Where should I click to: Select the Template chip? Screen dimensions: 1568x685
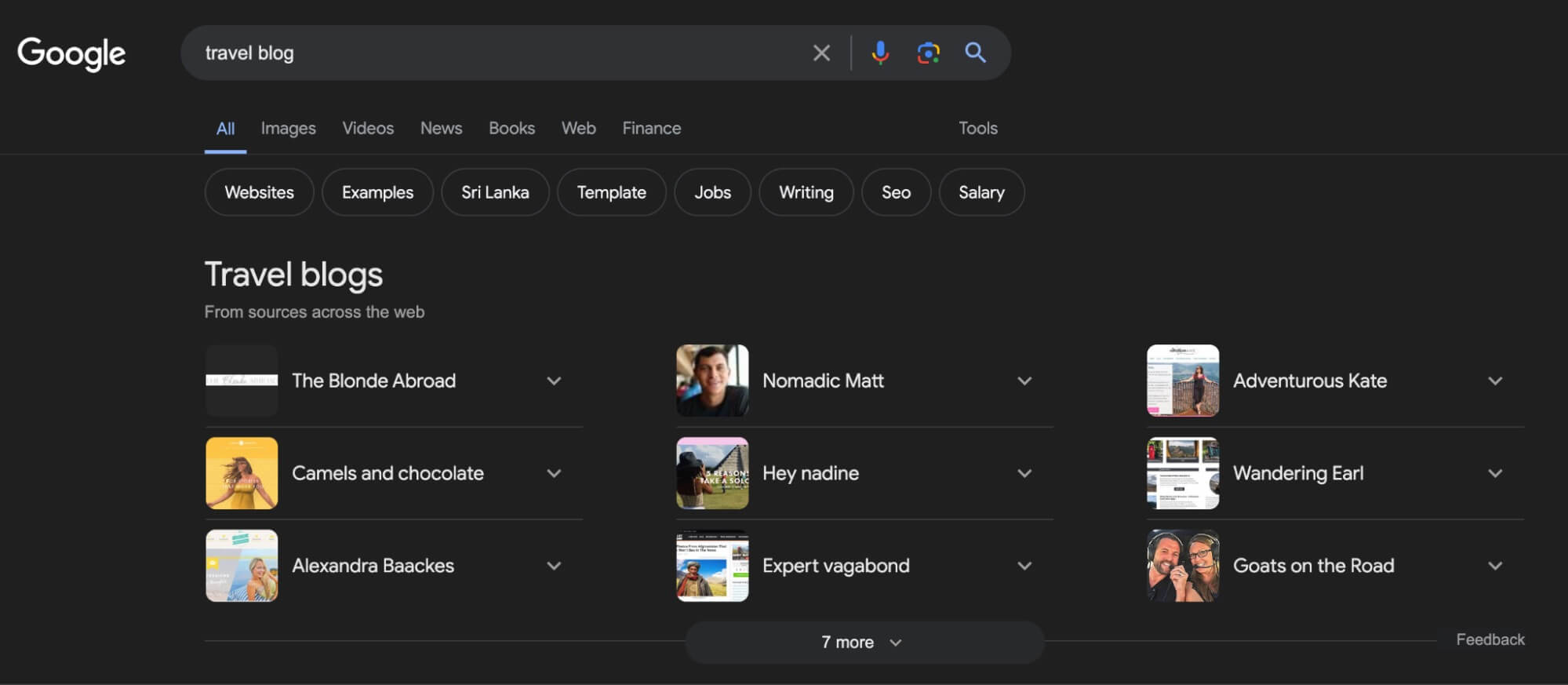pos(611,192)
